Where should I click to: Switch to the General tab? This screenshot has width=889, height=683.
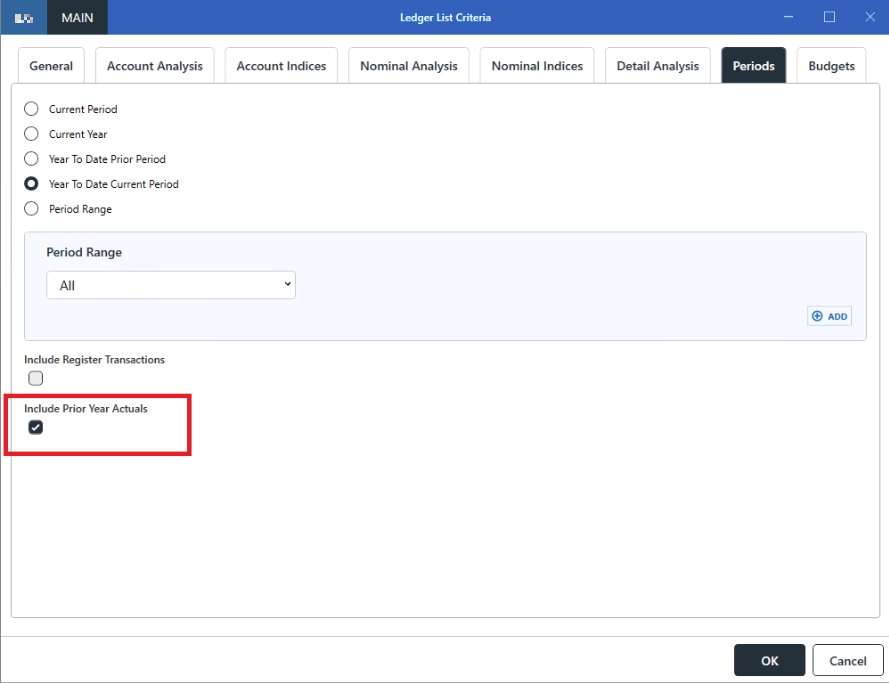coord(51,66)
